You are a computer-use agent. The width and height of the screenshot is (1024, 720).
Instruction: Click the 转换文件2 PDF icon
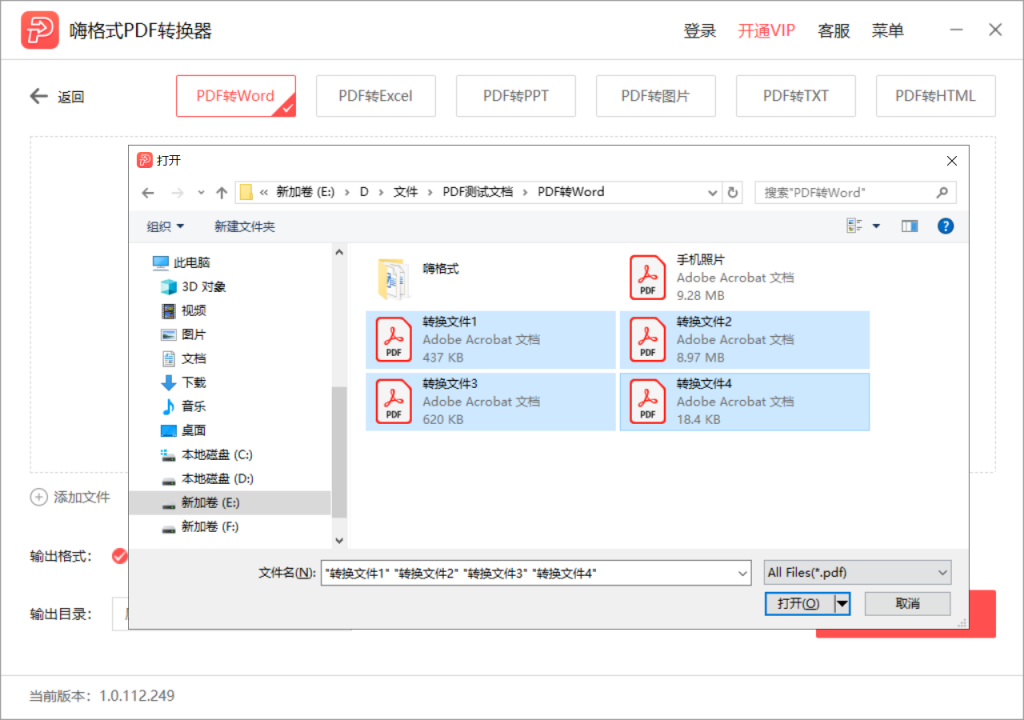[x=647, y=339]
